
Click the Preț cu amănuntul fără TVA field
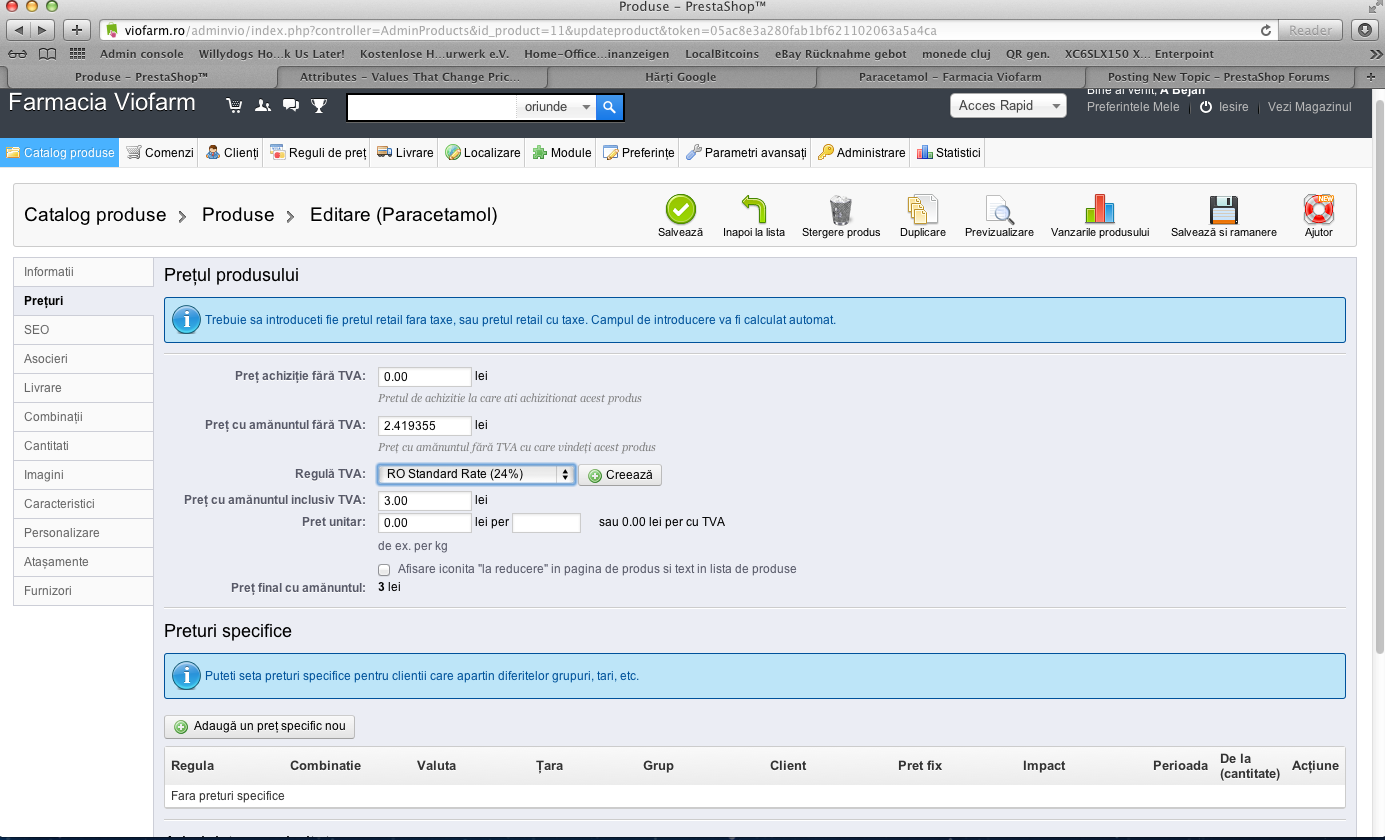(x=425, y=426)
